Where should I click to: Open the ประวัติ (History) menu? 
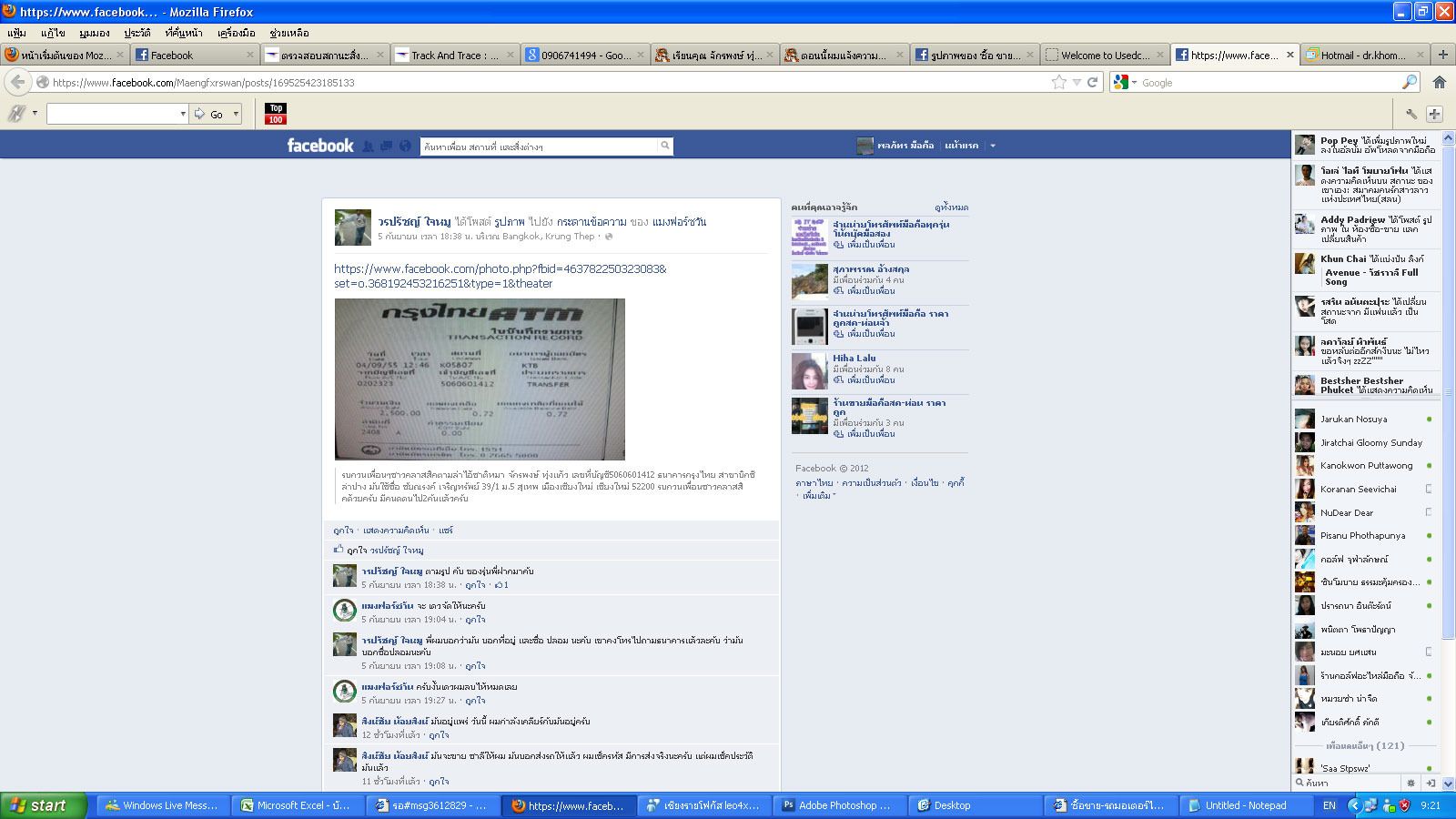click(137, 33)
